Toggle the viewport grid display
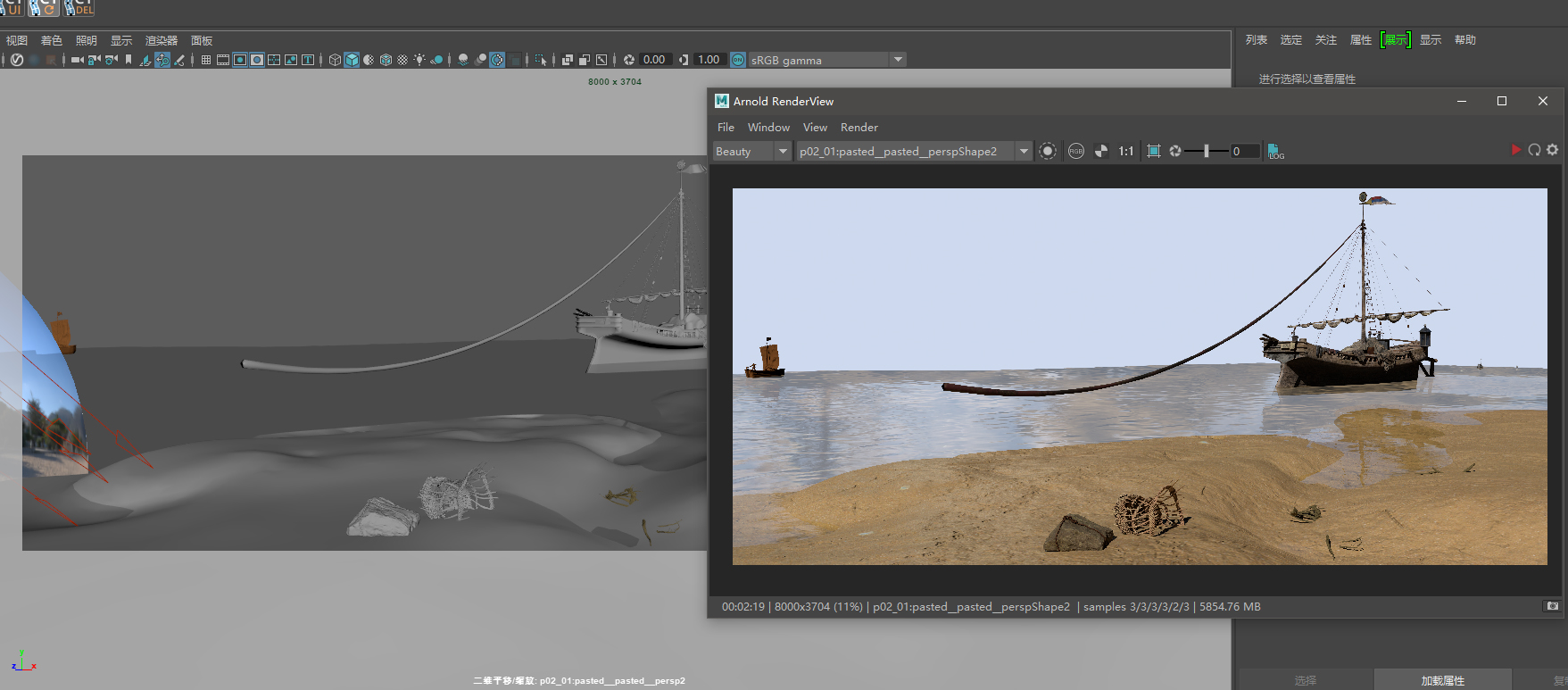 206,60
